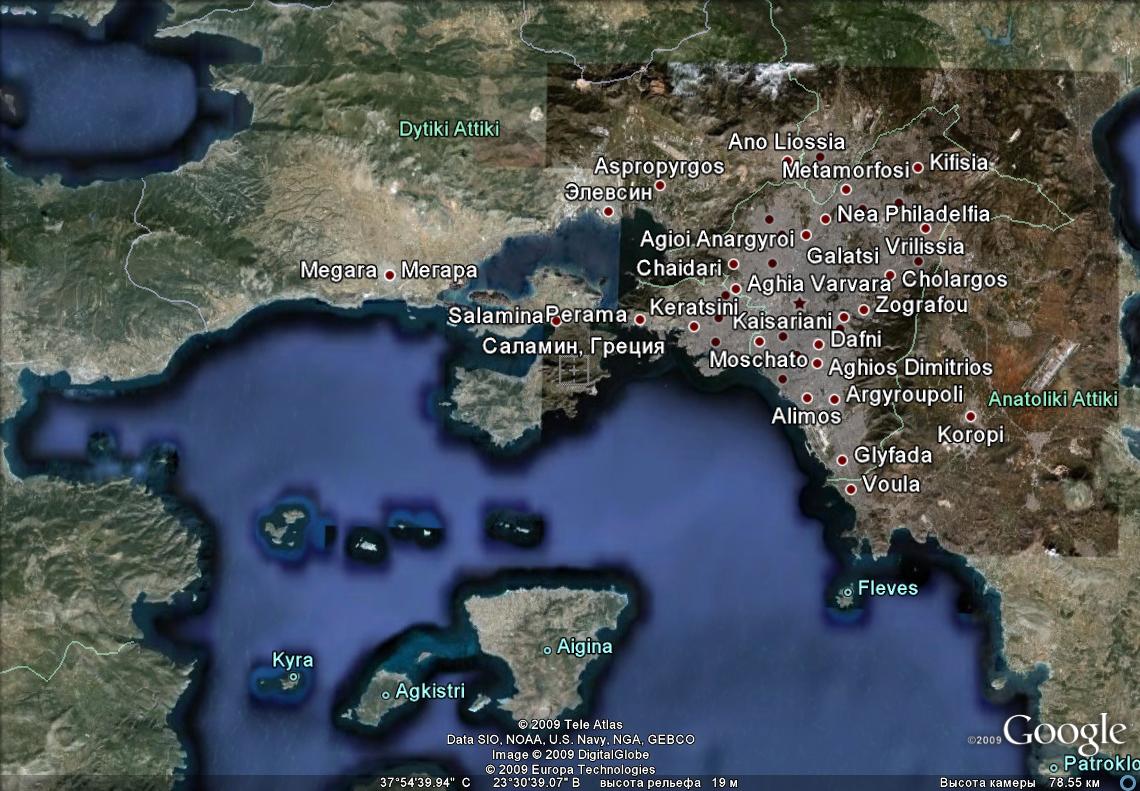The height and width of the screenshot is (791, 1140).
Task: Click the Aspropyrgos placemark red dot
Action: point(661,185)
